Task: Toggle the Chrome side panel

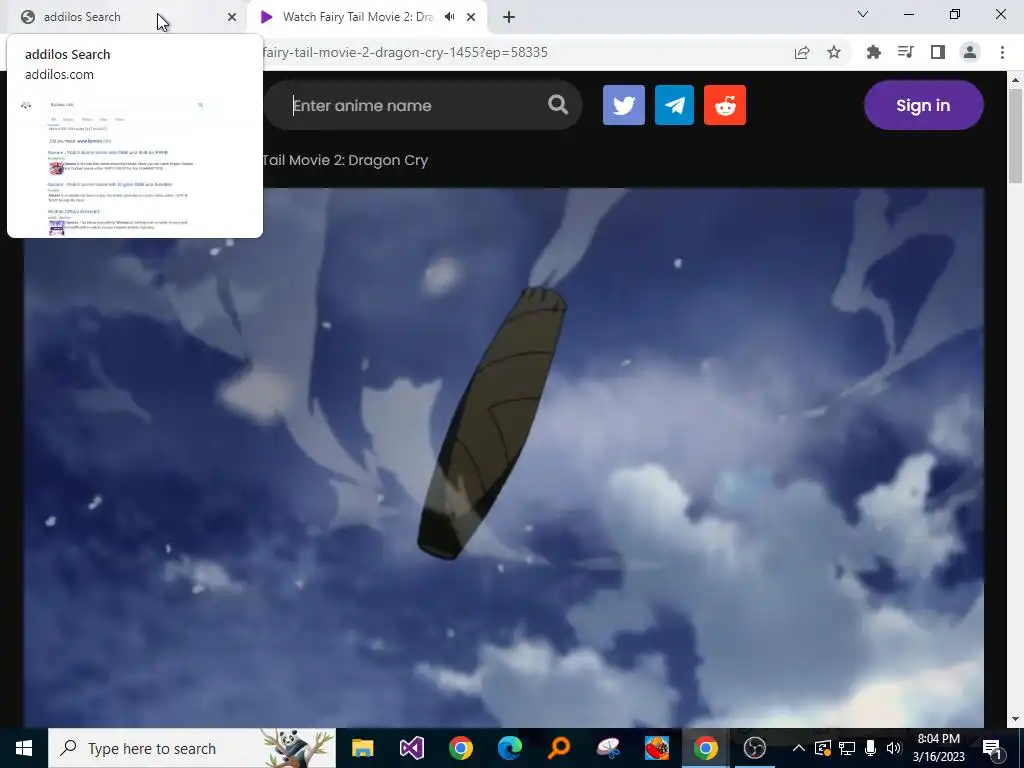Action: coord(938,52)
